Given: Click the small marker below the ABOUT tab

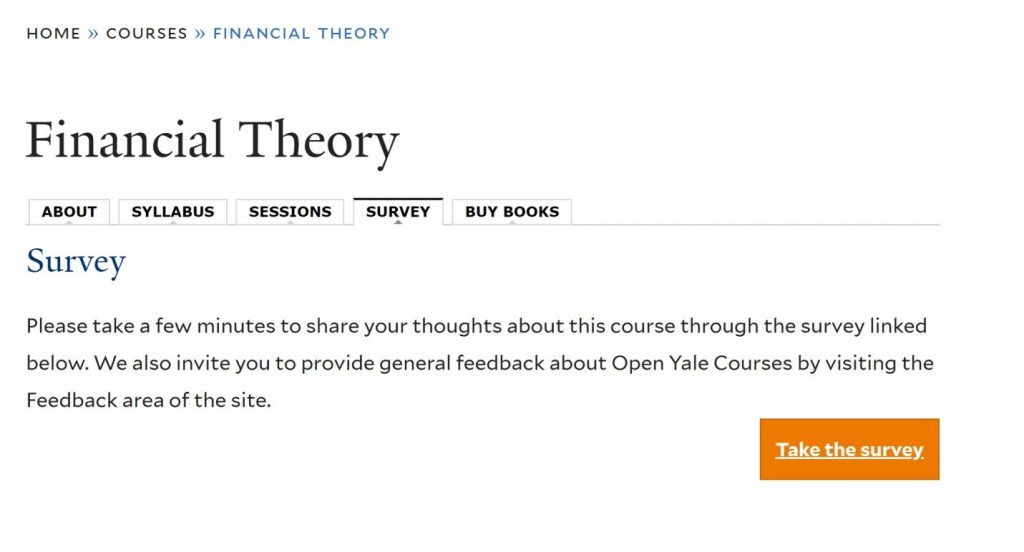Looking at the screenshot, I should (69, 223).
